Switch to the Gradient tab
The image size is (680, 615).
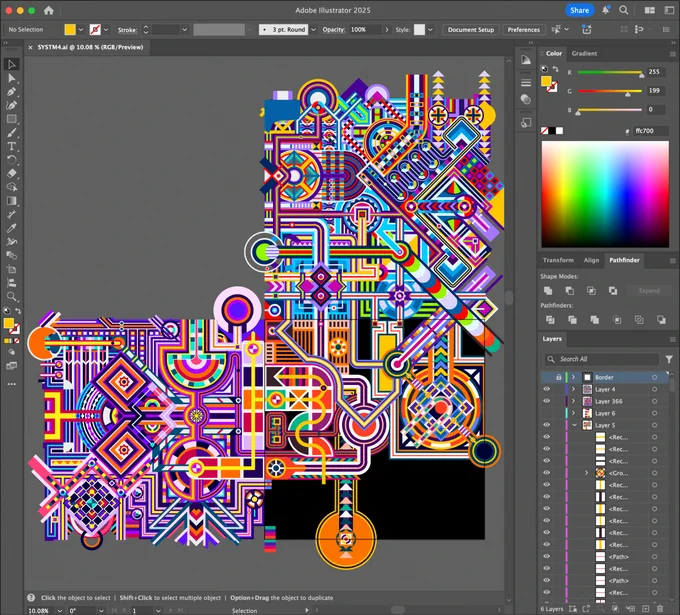point(584,53)
